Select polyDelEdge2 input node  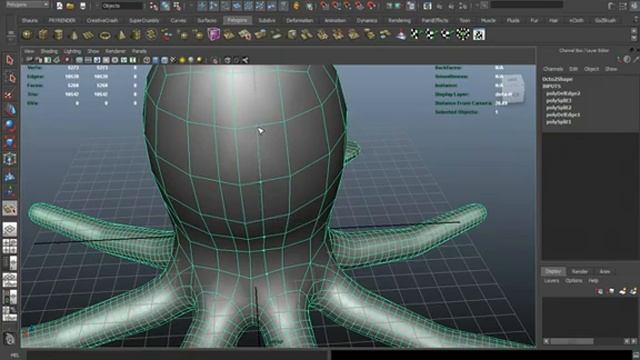click(x=563, y=93)
